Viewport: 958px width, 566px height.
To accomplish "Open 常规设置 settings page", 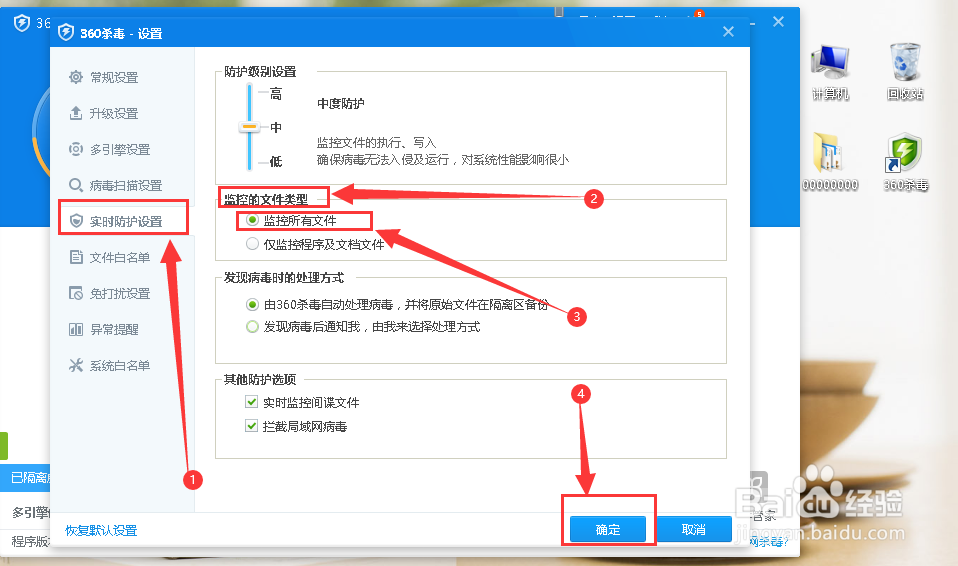I will (x=114, y=78).
